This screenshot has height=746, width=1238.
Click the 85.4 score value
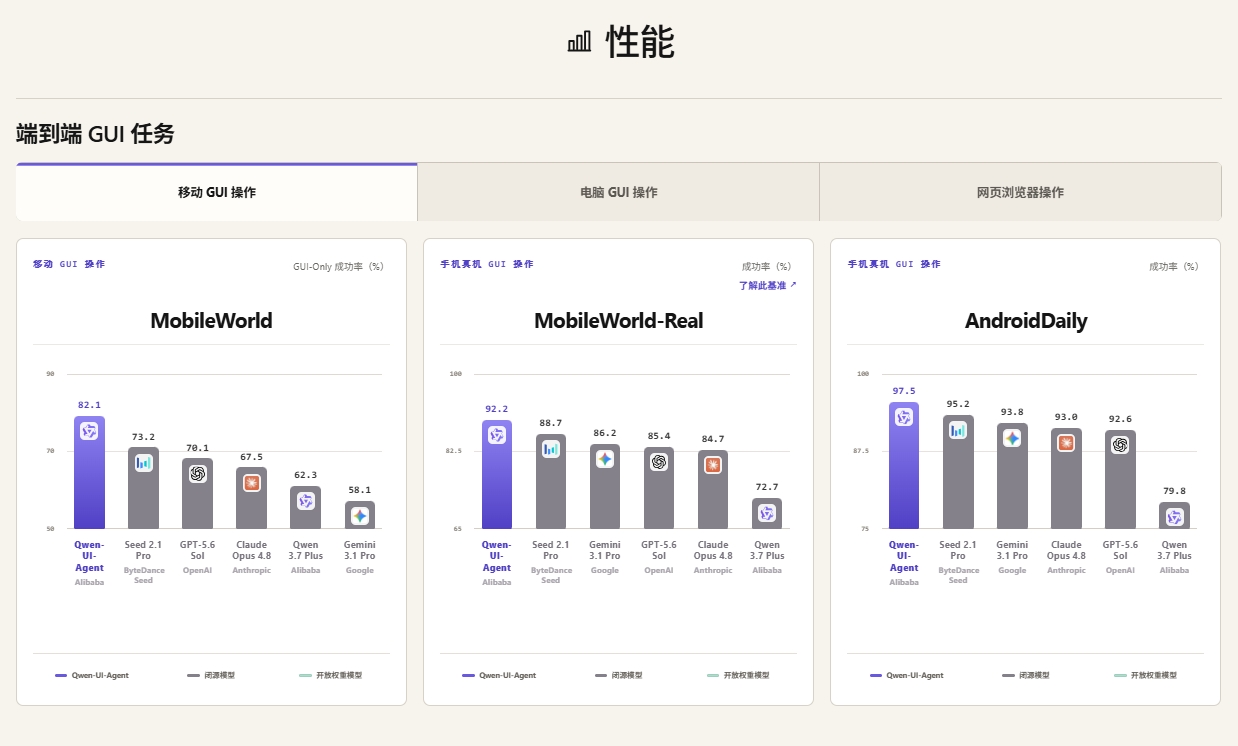pos(658,436)
